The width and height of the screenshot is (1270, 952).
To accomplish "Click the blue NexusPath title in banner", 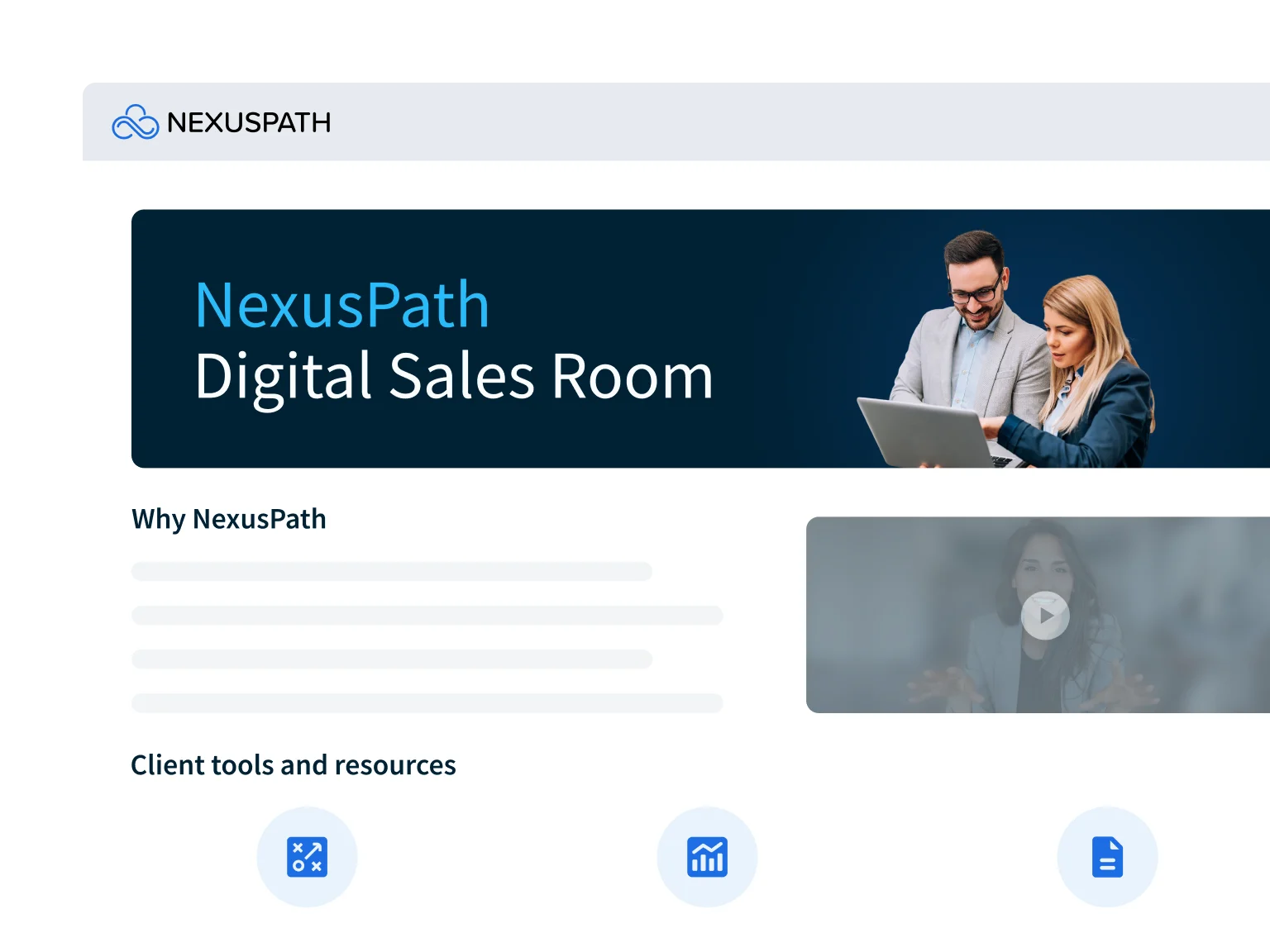I will point(342,305).
